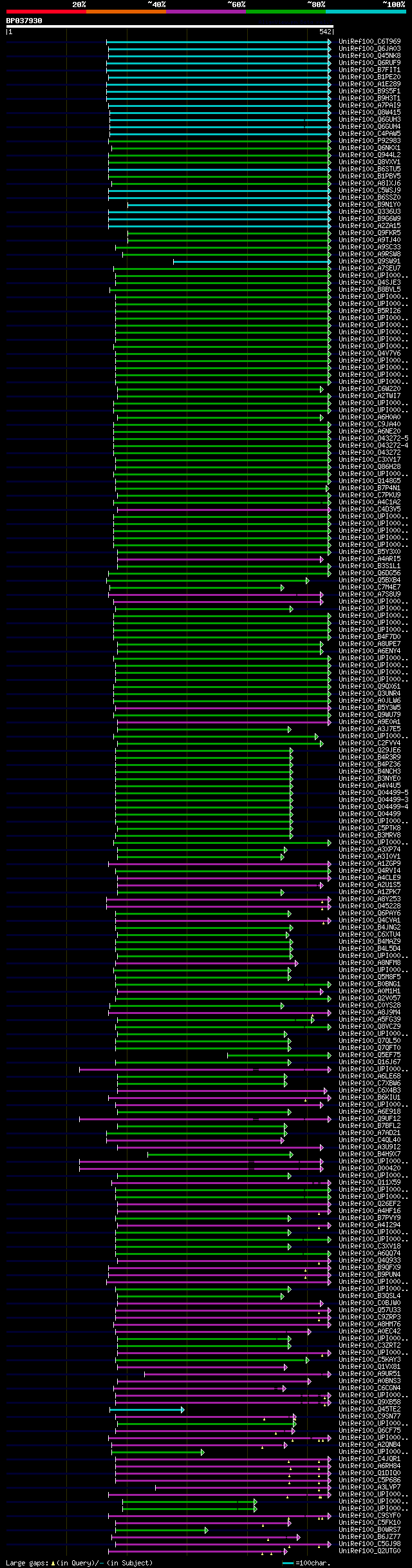Select label UniRef100_Q4SJE3
The width and height of the screenshot is (412, 1568).
370,283
